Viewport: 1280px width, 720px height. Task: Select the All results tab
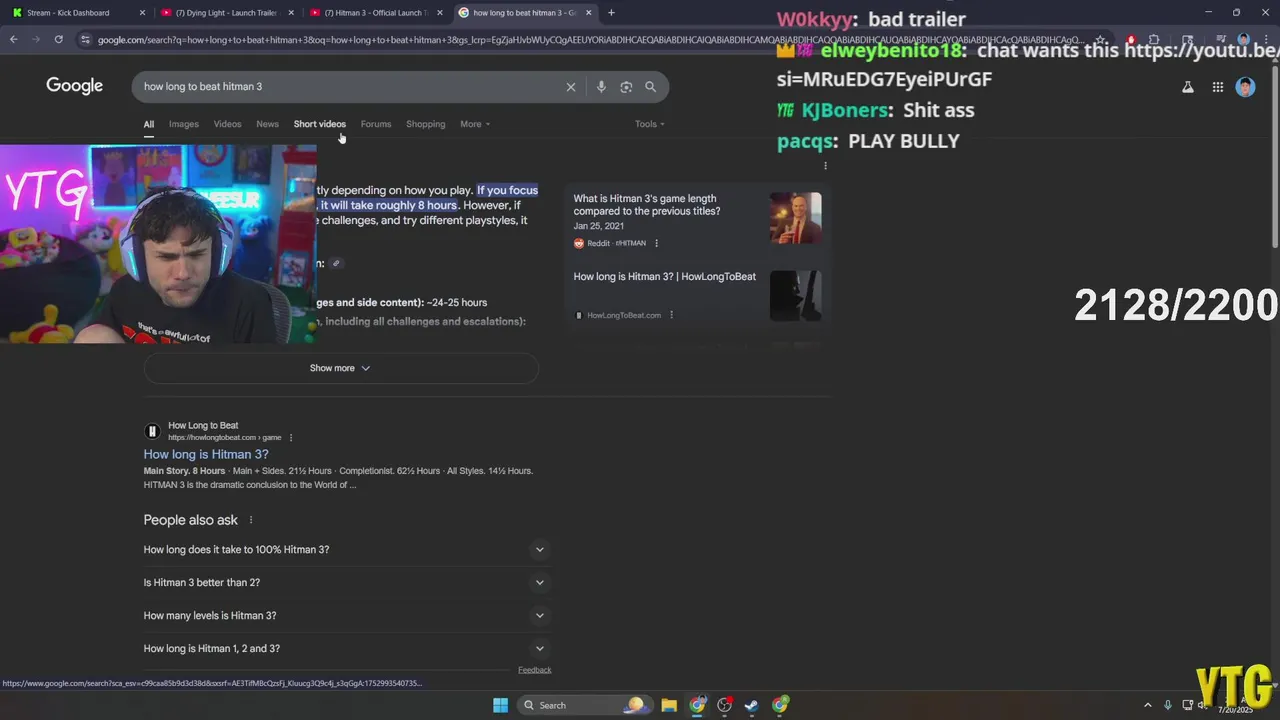tap(148, 124)
